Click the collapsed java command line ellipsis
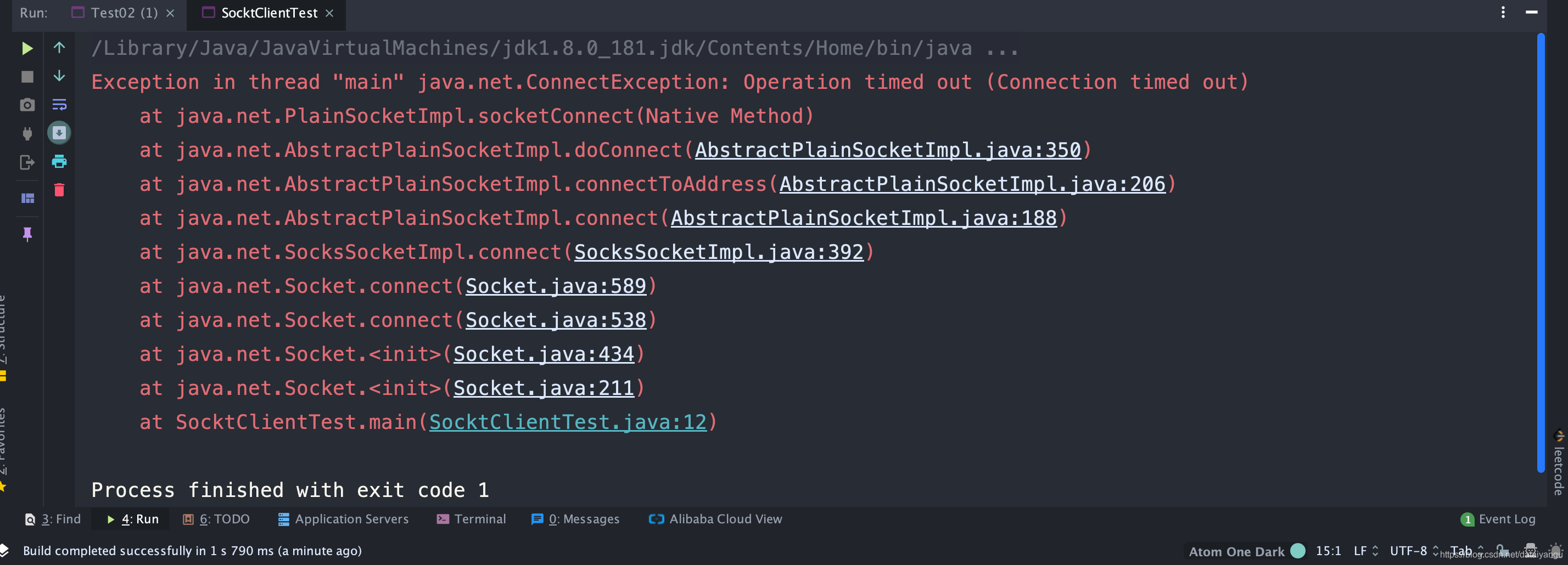This screenshot has height=565, width=1568. point(1002,49)
